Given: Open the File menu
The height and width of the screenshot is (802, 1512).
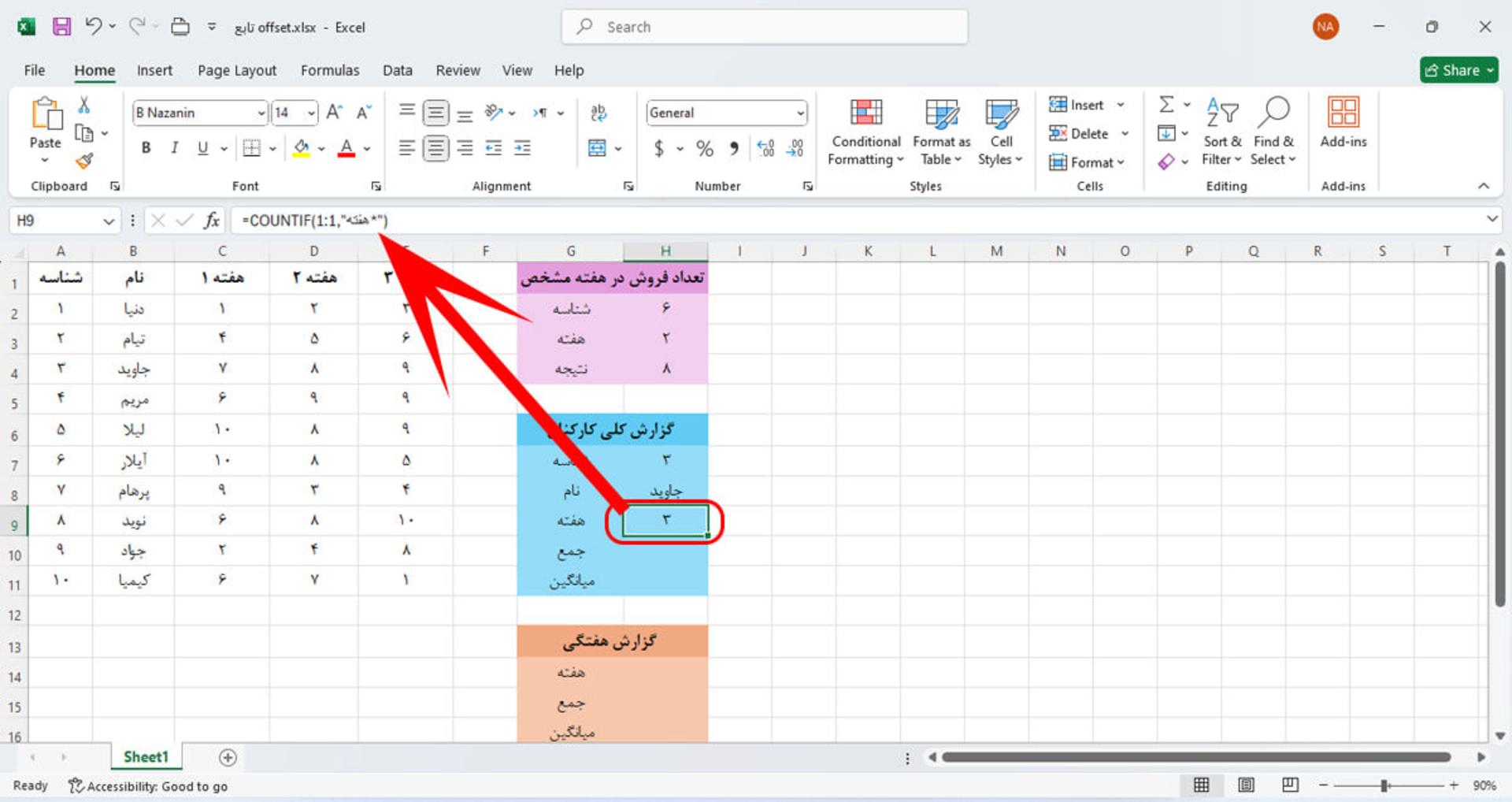Looking at the screenshot, I should pos(34,70).
